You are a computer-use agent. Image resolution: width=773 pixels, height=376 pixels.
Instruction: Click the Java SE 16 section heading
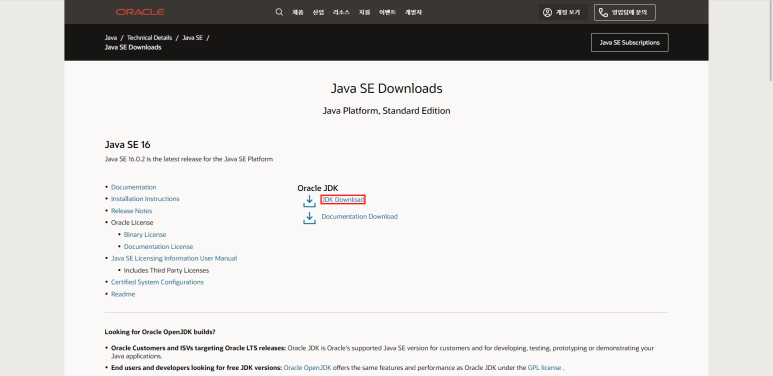(127, 145)
